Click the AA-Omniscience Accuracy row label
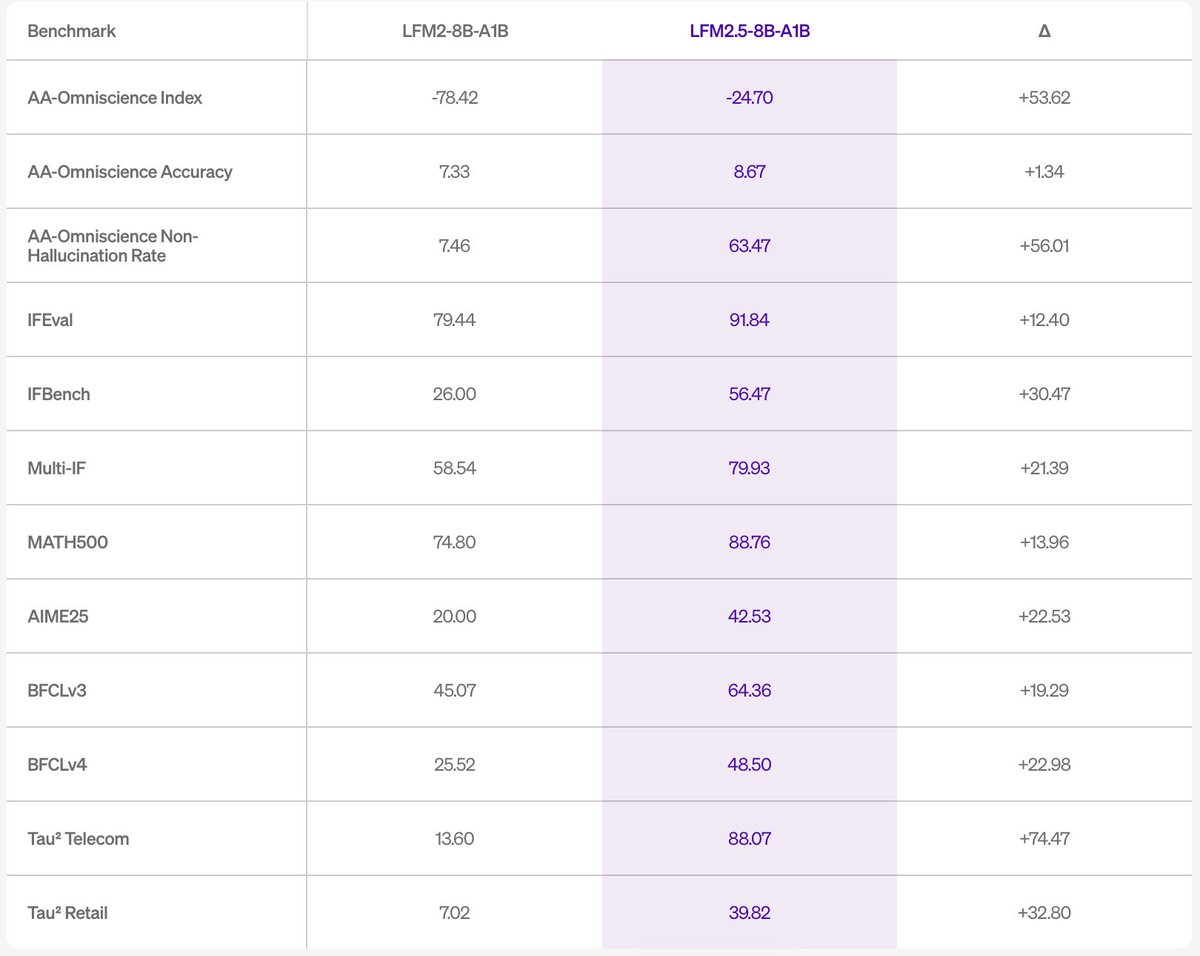The height and width of the screenshot is (956, 1200). [x=130, y=172]
